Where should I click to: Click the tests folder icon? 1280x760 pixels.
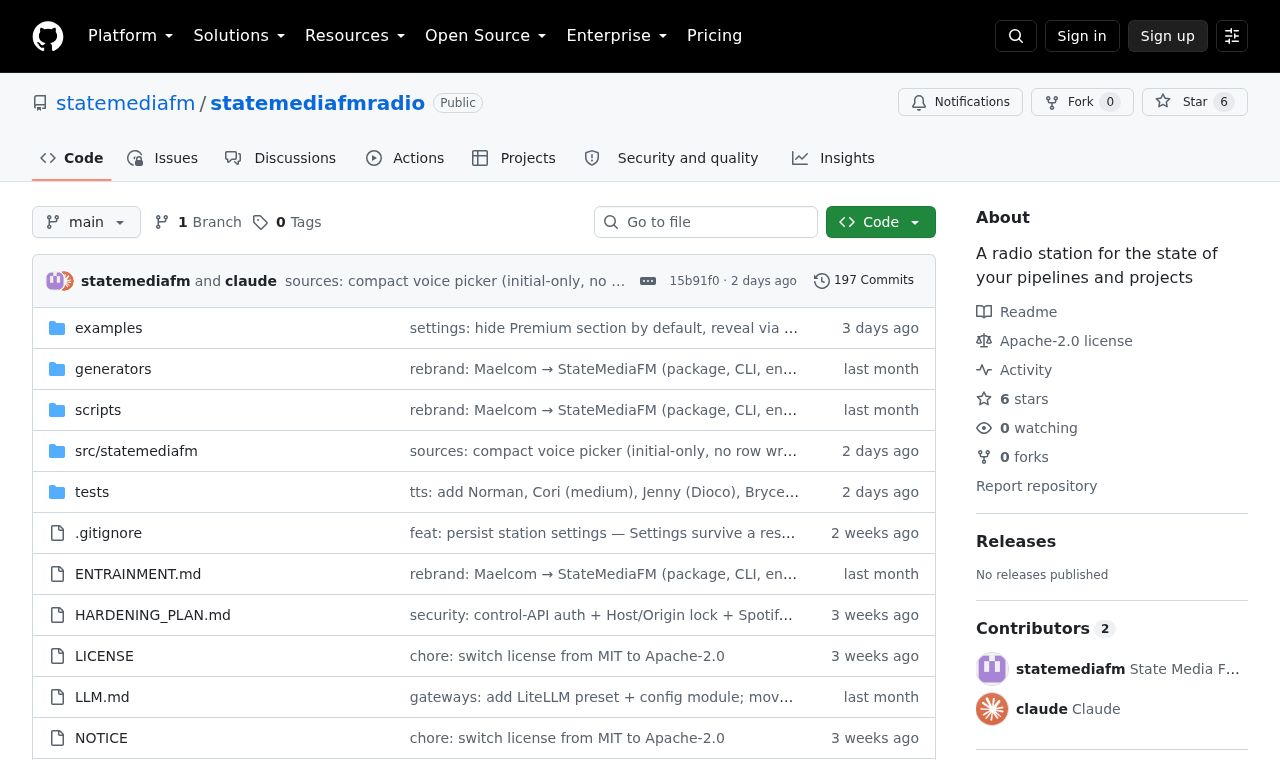[57, 492]
